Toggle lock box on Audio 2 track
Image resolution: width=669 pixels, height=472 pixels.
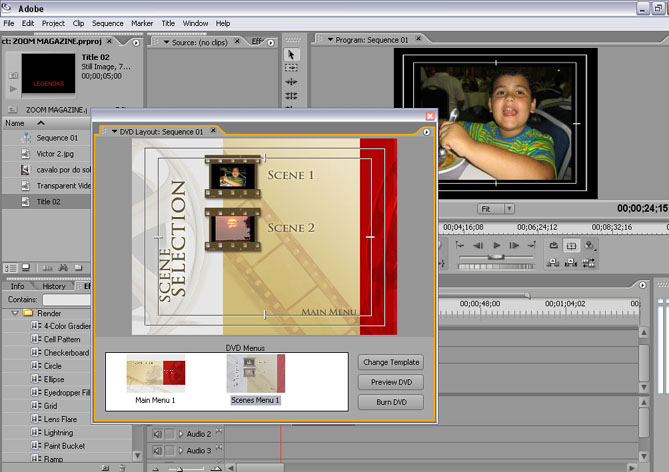point(169,434)
